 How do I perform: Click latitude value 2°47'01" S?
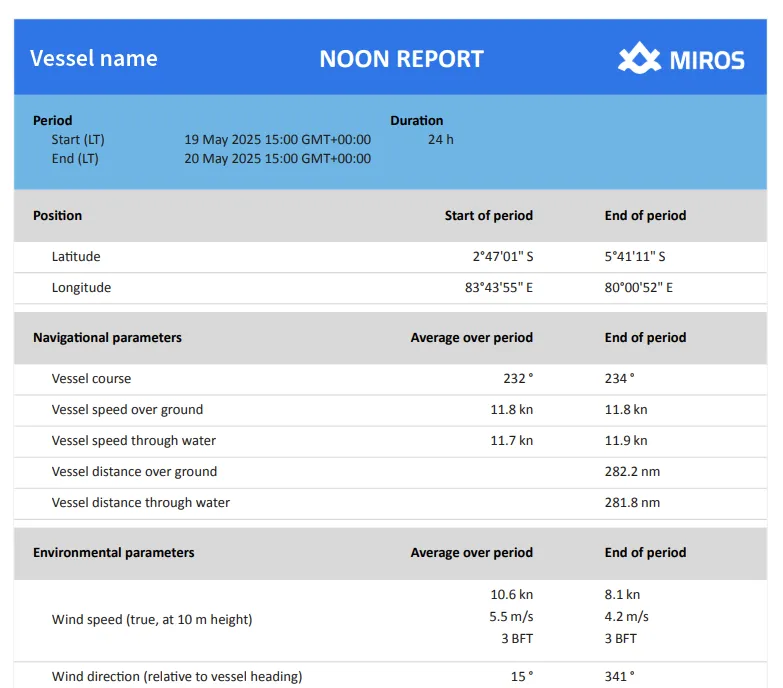503,256
